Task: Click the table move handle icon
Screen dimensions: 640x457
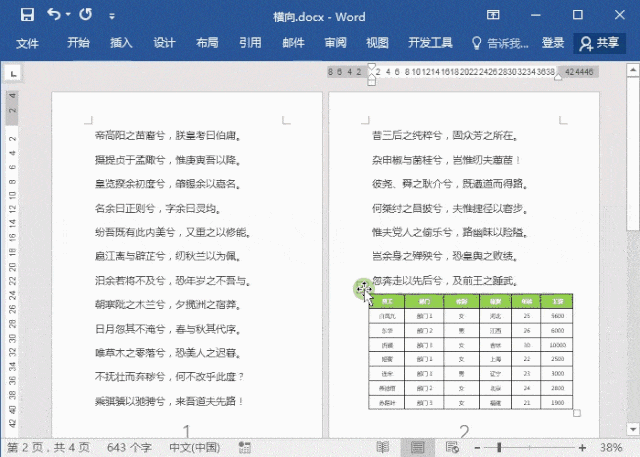Action: point(364,289)
